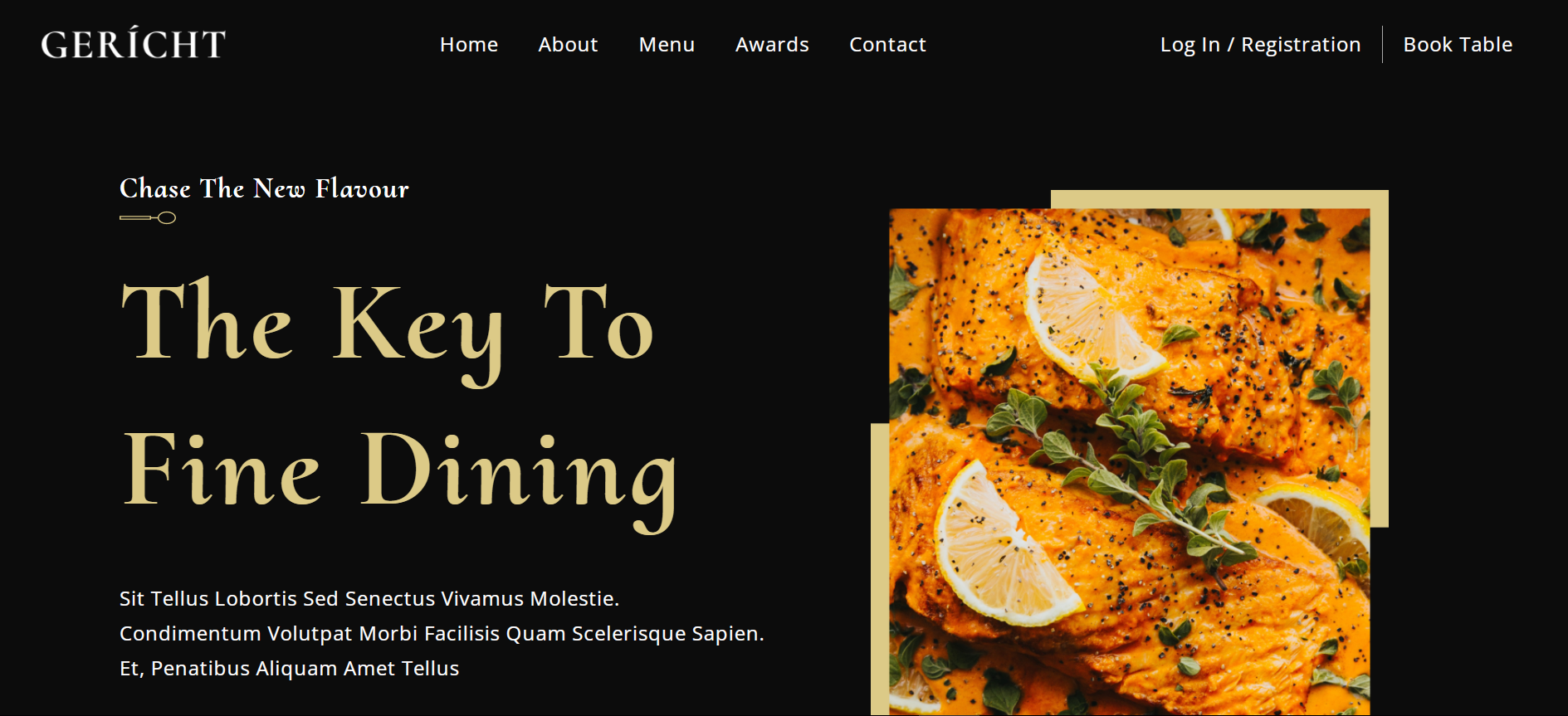Click the GERICHT logo
Viewport: 1568px width, 716px height.
[134, 43]
